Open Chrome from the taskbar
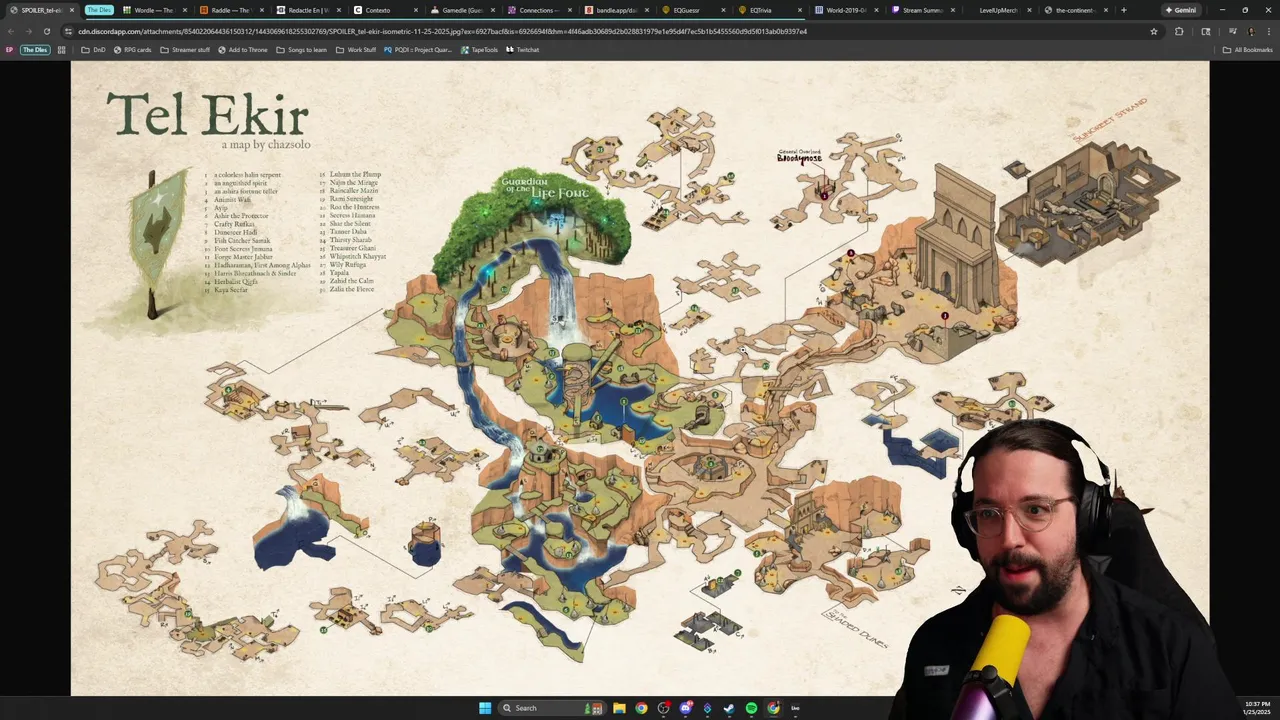Image resolution: width=1280 pixels, height=720 pixels. pos(641,708)
